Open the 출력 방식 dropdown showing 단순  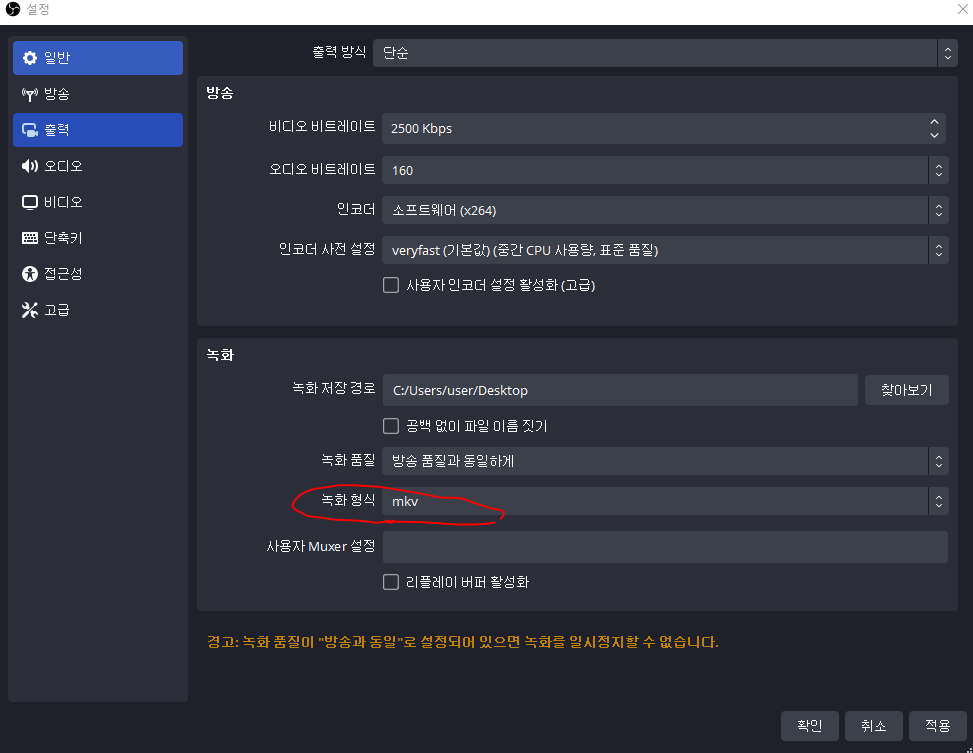click(665, 53)
